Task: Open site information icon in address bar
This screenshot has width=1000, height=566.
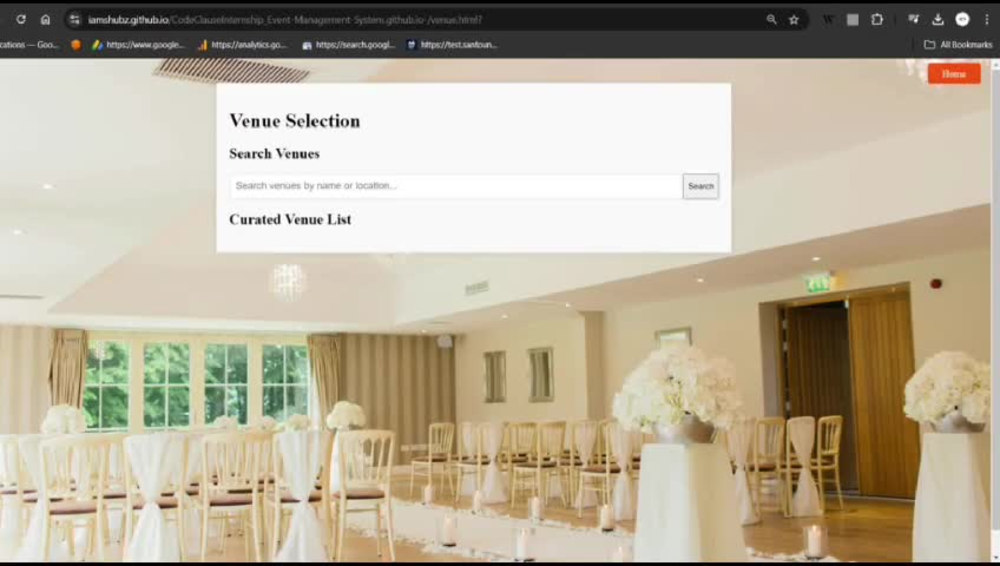Action: (x=75, y=20)
